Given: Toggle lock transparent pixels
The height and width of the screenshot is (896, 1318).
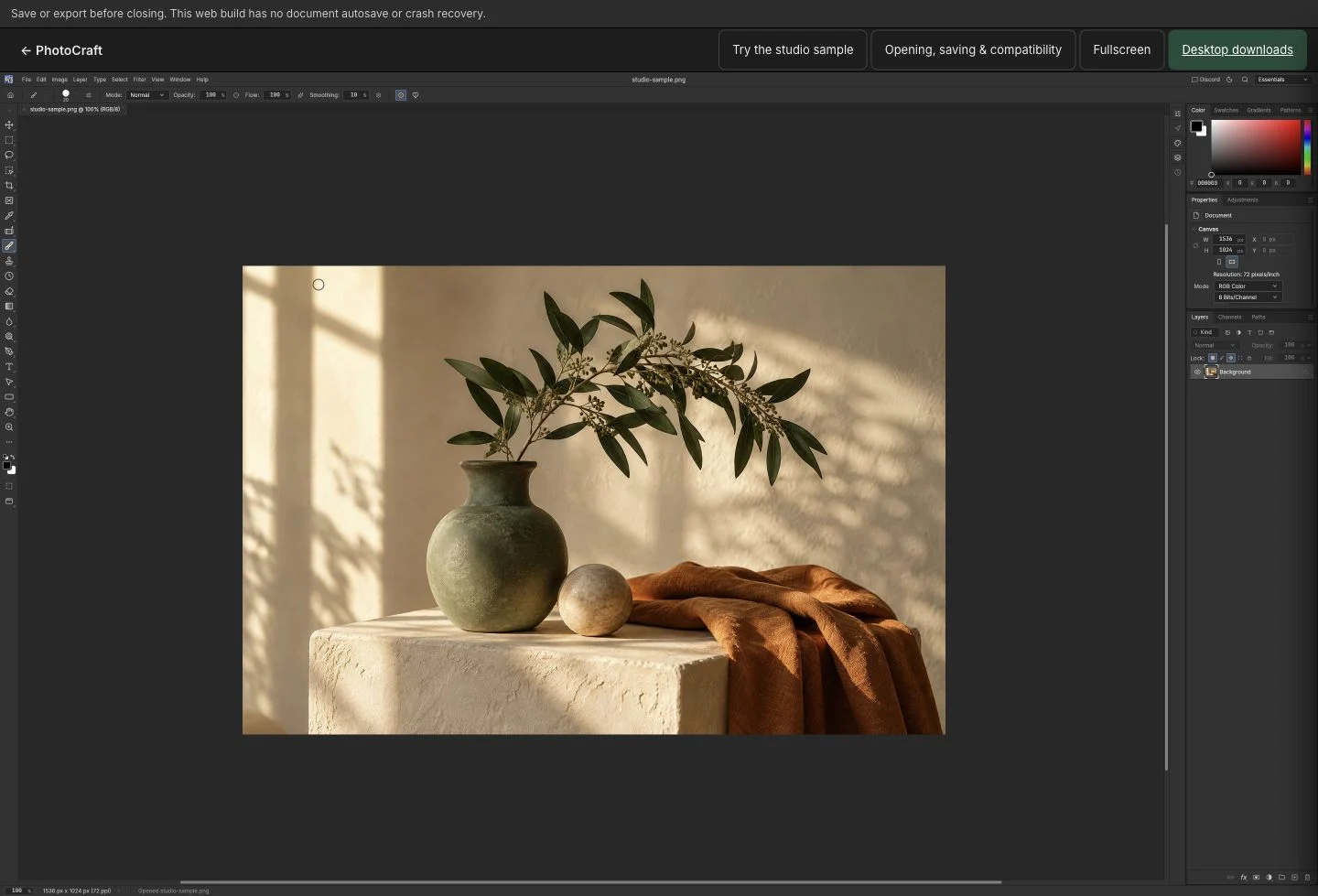Looking at the screenshot, I should [1213, 358].
